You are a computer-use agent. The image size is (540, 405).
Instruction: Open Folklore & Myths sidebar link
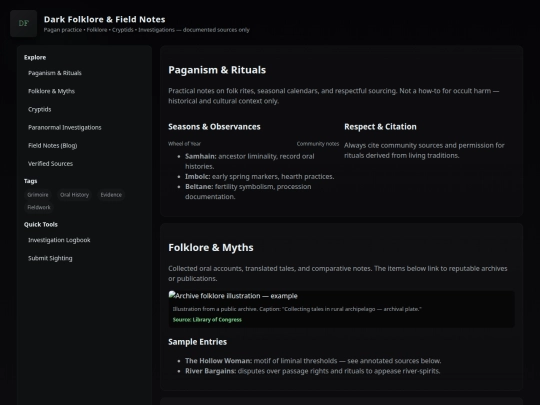tap(51, 91)
